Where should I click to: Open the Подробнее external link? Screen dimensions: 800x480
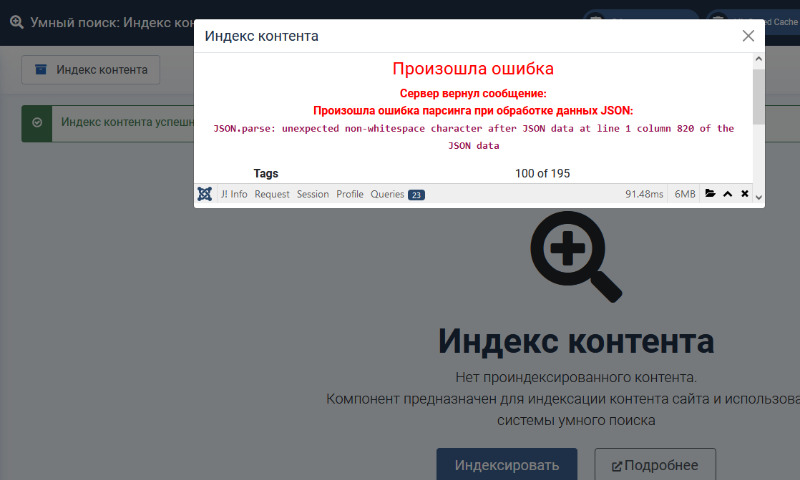click(x=656, y=466)
